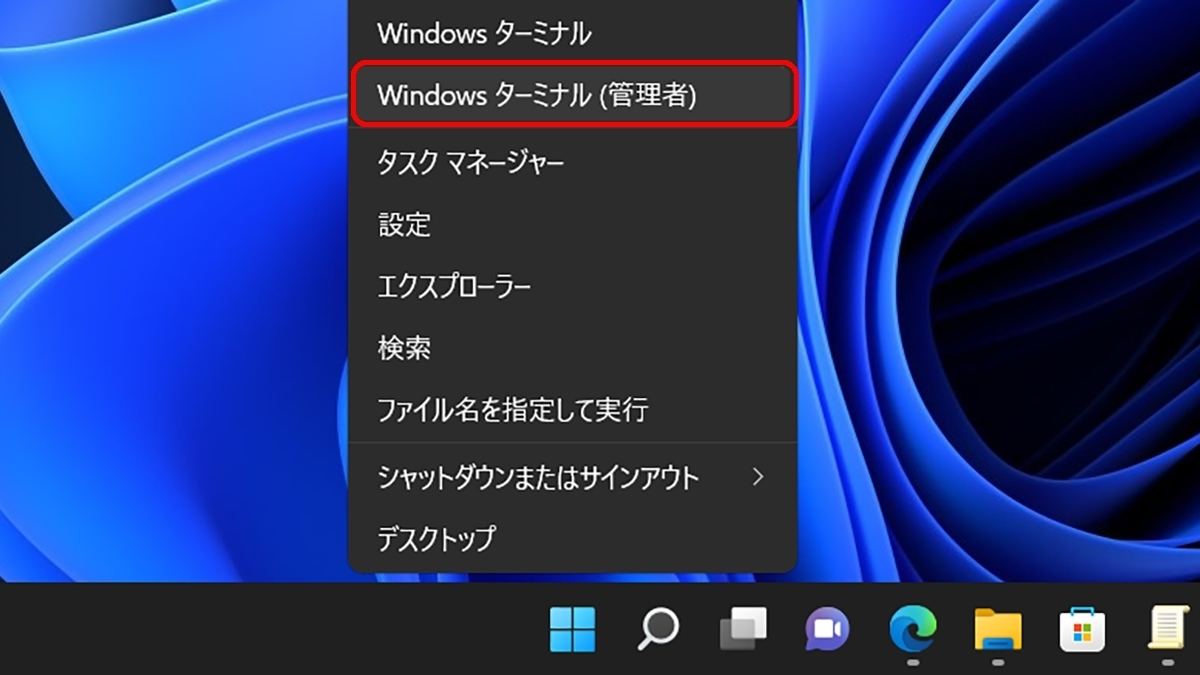Choose デスクトップ at menu bottom
The height and width of the screenshot is (675, 1200).
[x=572, y=538]
